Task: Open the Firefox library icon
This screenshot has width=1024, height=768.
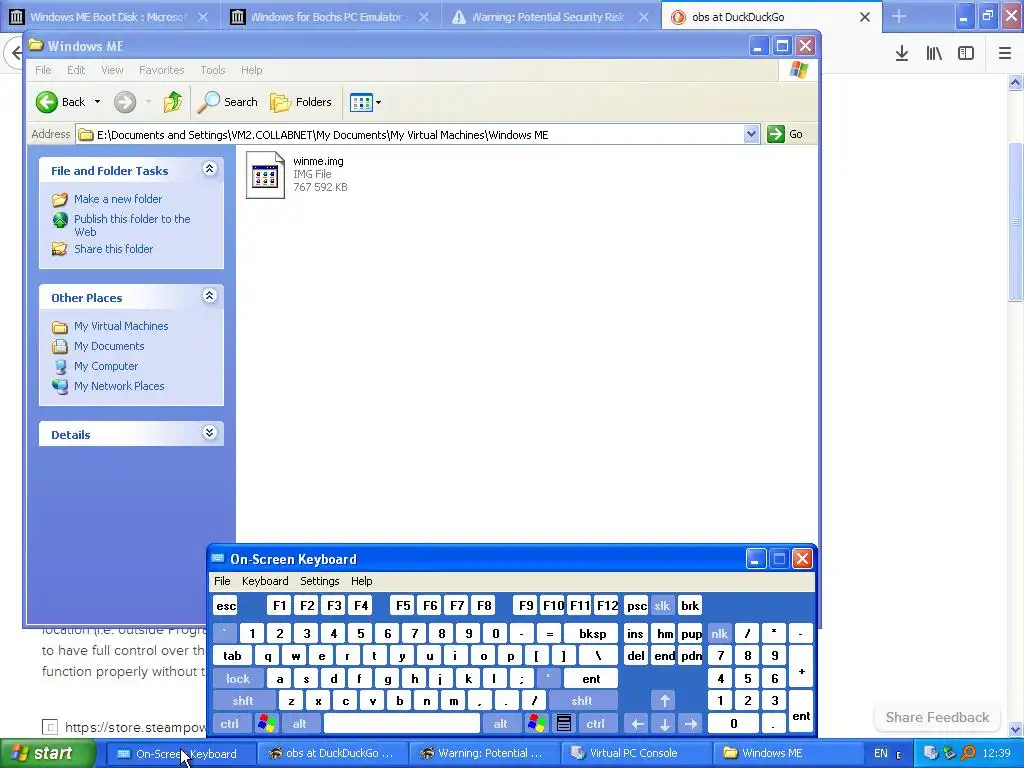Action: coord(934,54)
